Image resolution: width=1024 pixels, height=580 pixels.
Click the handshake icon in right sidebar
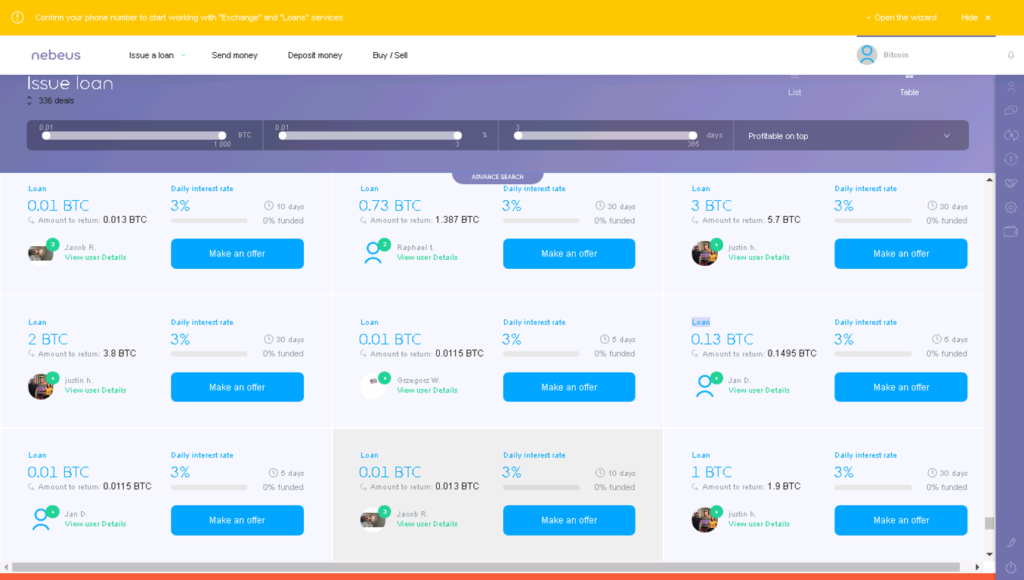coord(1010,183)
